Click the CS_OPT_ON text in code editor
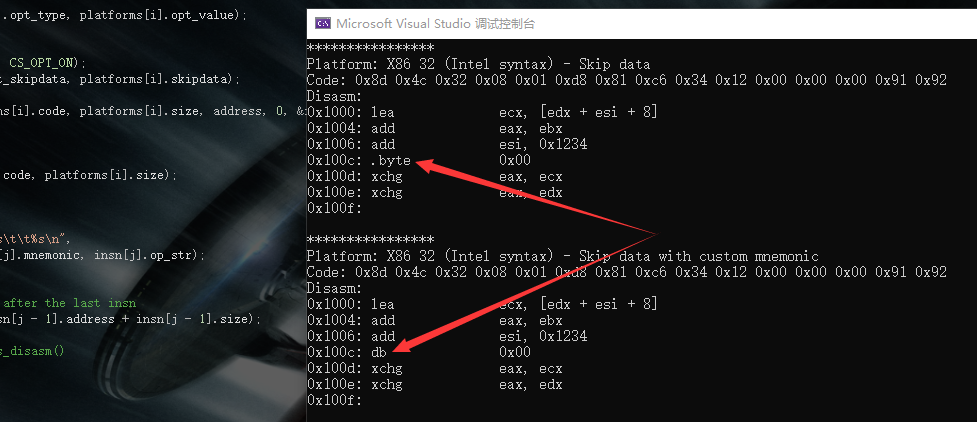 click(47, 62)
